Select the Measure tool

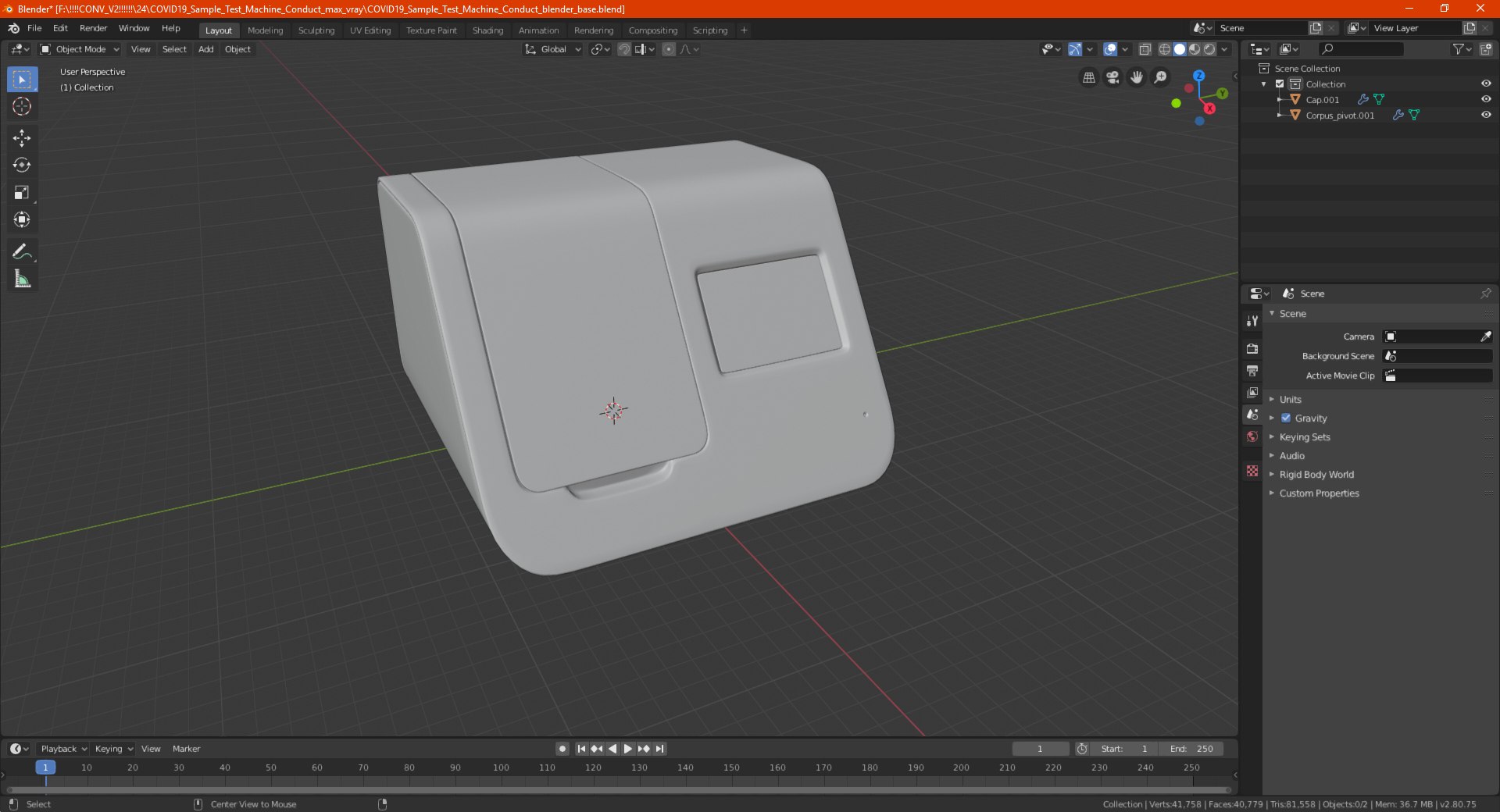[x=22, y=279]
